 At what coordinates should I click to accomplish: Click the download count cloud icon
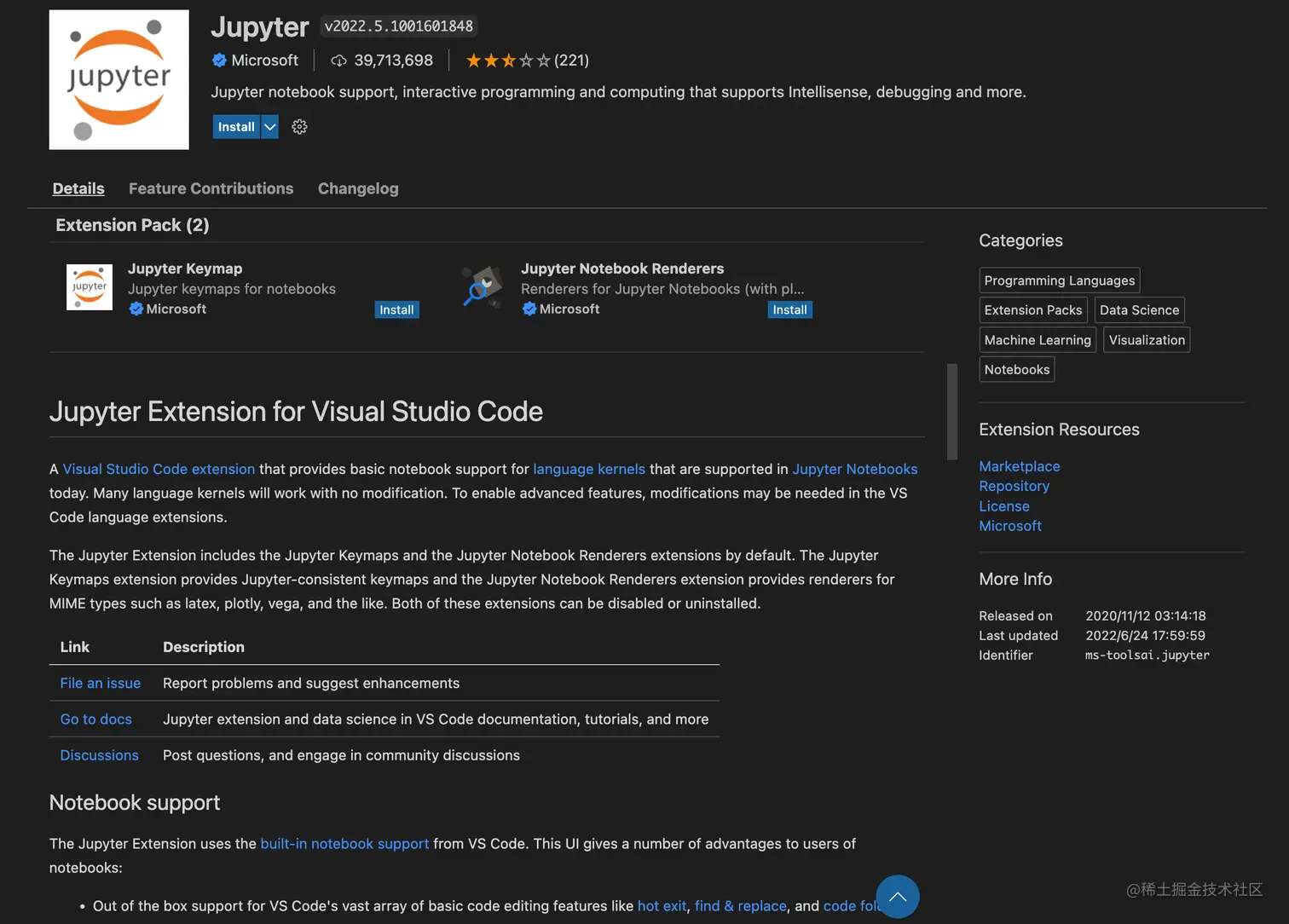[x=338, y=61]
